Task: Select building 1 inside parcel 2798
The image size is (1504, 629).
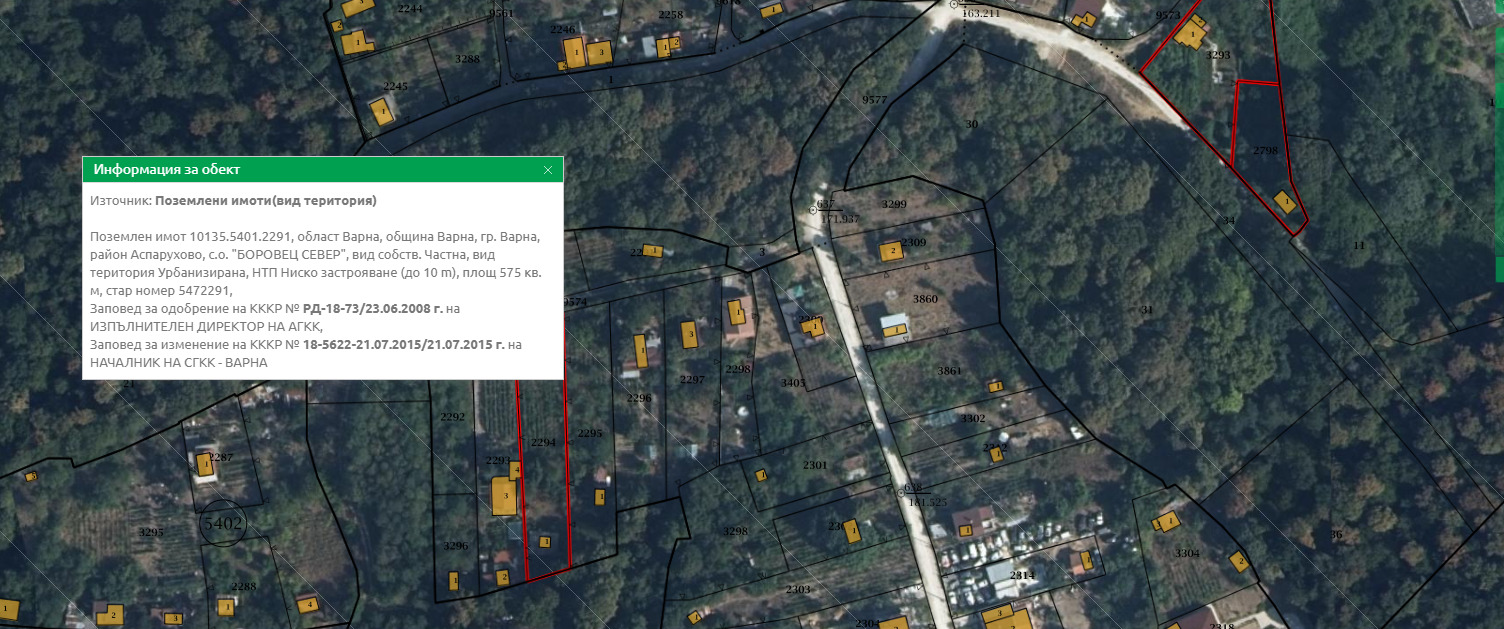Action: pyautogui.click(x=1286, y=202)
